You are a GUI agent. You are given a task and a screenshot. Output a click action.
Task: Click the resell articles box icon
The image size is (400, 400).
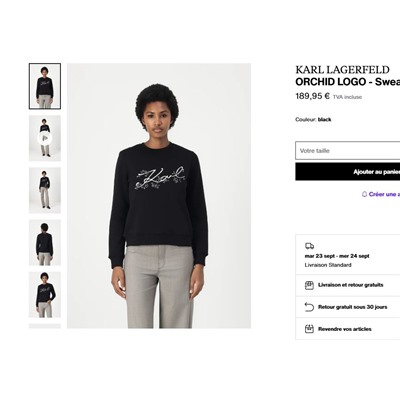coord(309,329)
